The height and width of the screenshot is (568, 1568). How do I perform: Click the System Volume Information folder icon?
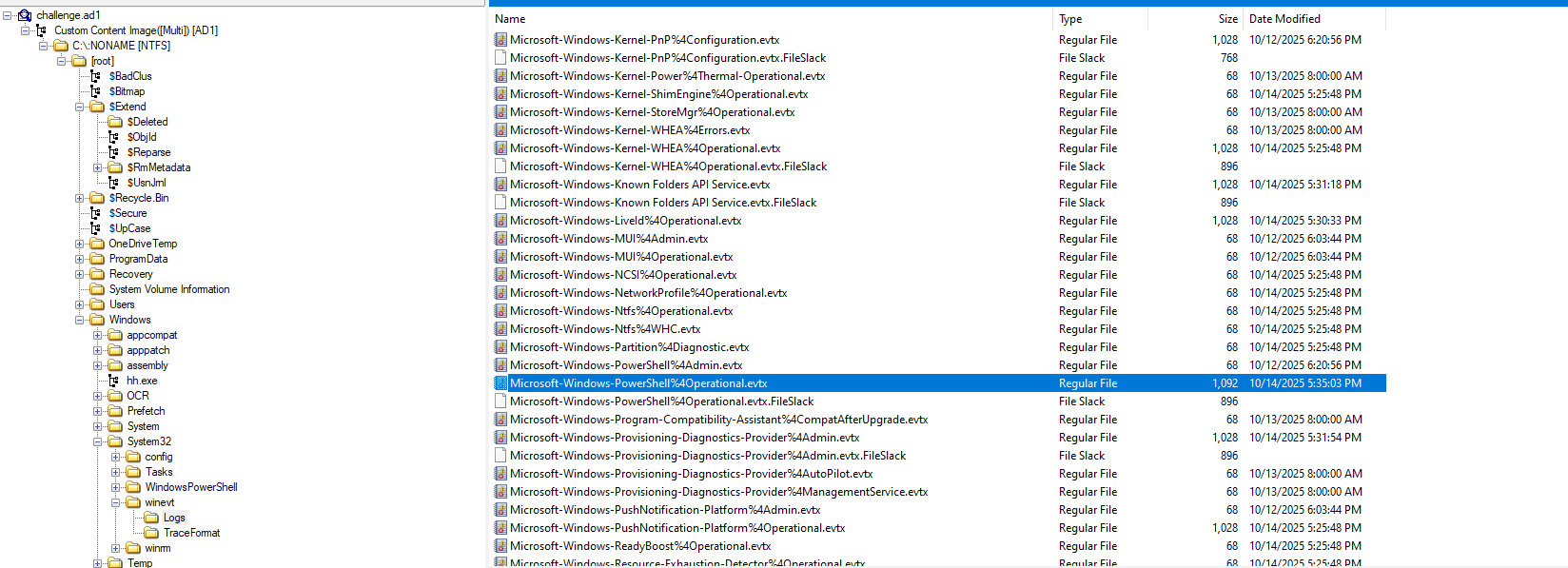[97, 289]
